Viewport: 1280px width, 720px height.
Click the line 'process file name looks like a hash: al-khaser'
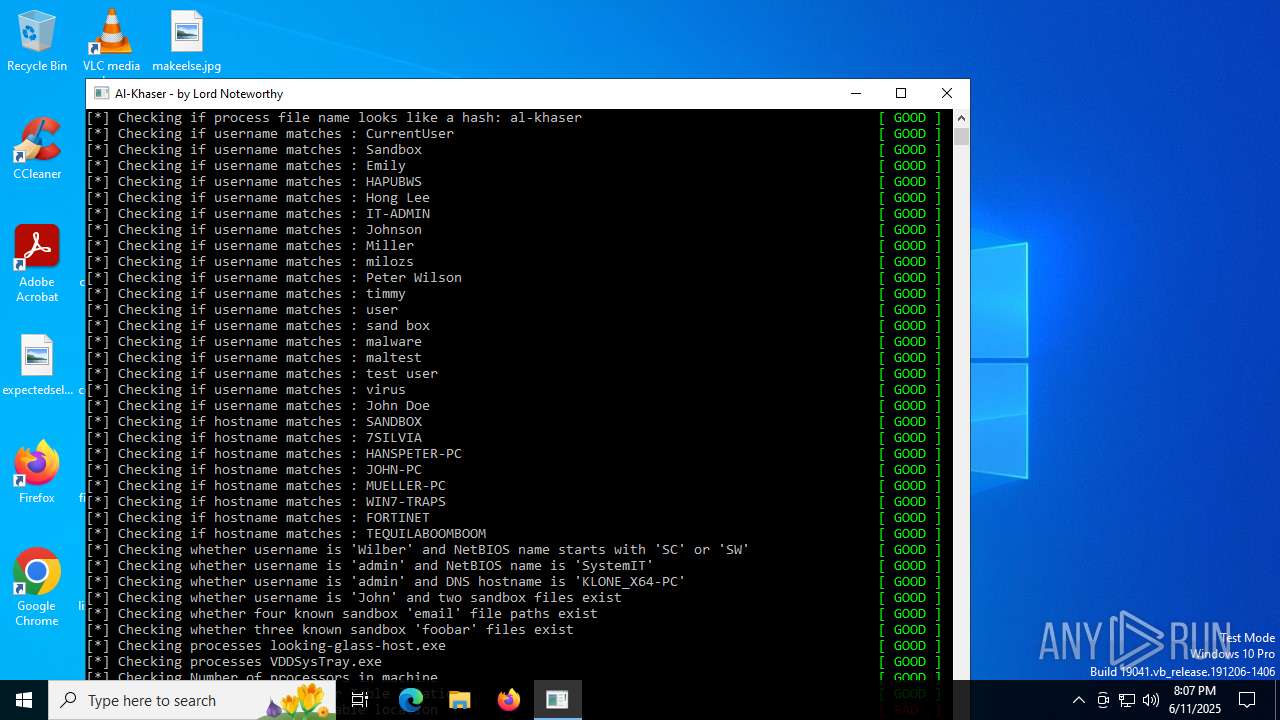tap(334, 118)
